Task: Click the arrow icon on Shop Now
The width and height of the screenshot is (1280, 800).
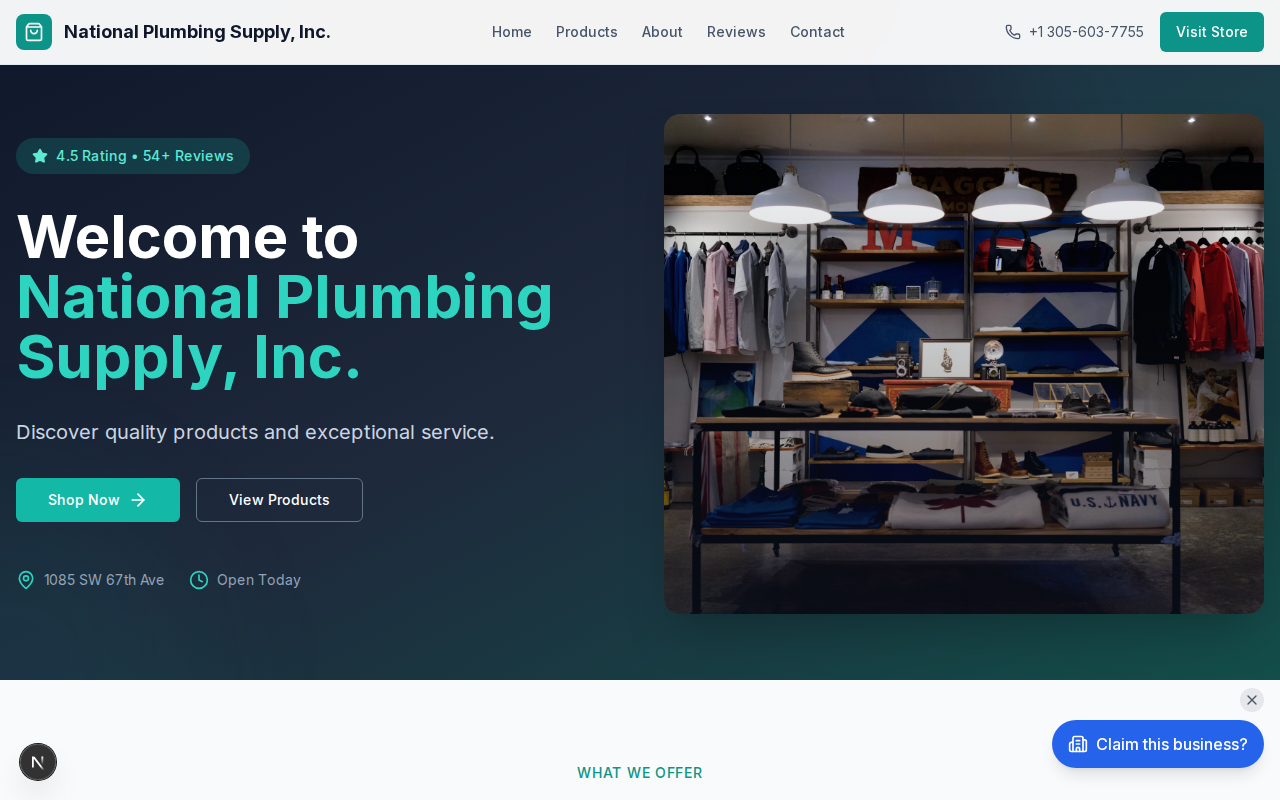Action: click(138, 500)
